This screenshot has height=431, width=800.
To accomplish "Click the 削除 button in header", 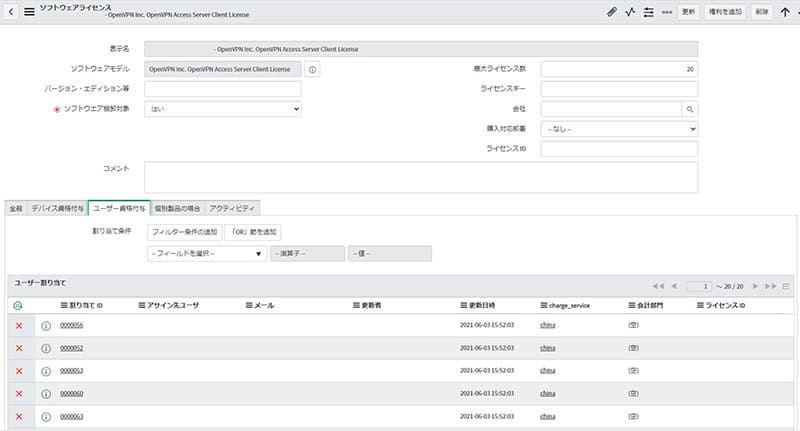I will pos(762,12).
